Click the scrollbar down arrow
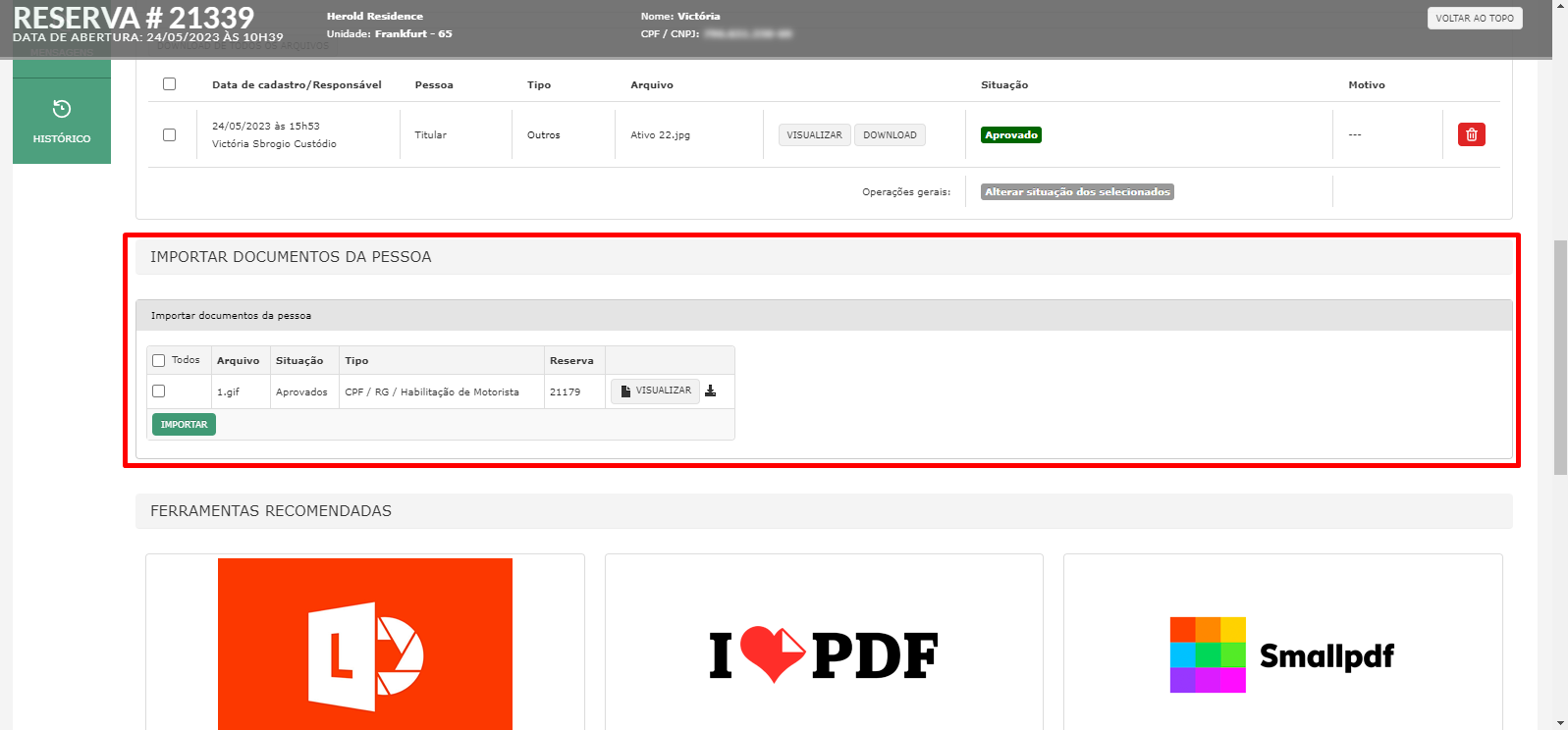1568x730 pixels. 1560,723
